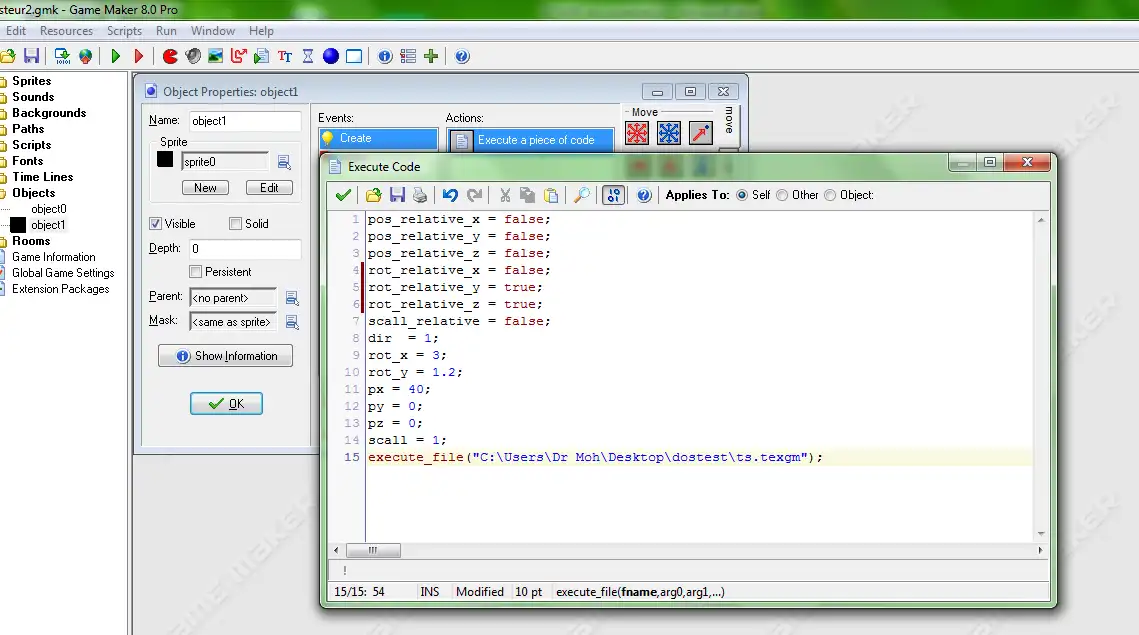1139x635 pixels.
Task: Click the Depth input field
Action: point(245,248)
